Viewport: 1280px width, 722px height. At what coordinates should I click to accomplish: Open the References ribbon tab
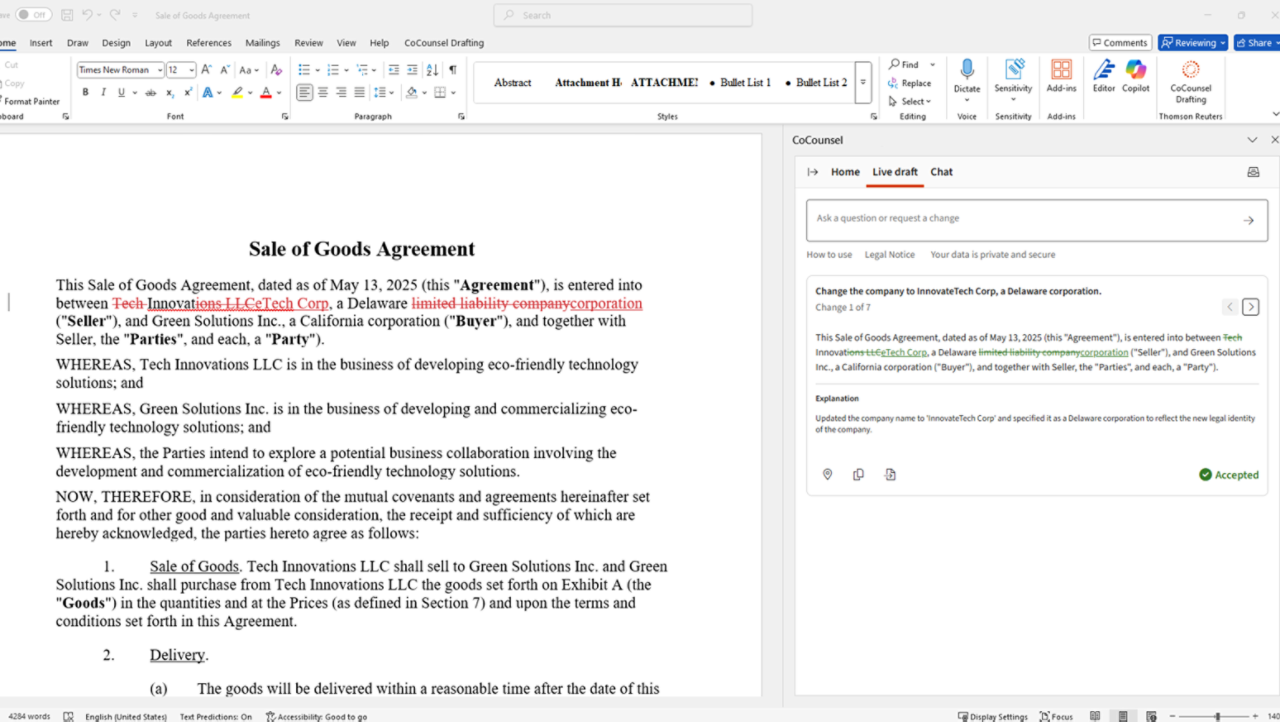coord(208,43)
